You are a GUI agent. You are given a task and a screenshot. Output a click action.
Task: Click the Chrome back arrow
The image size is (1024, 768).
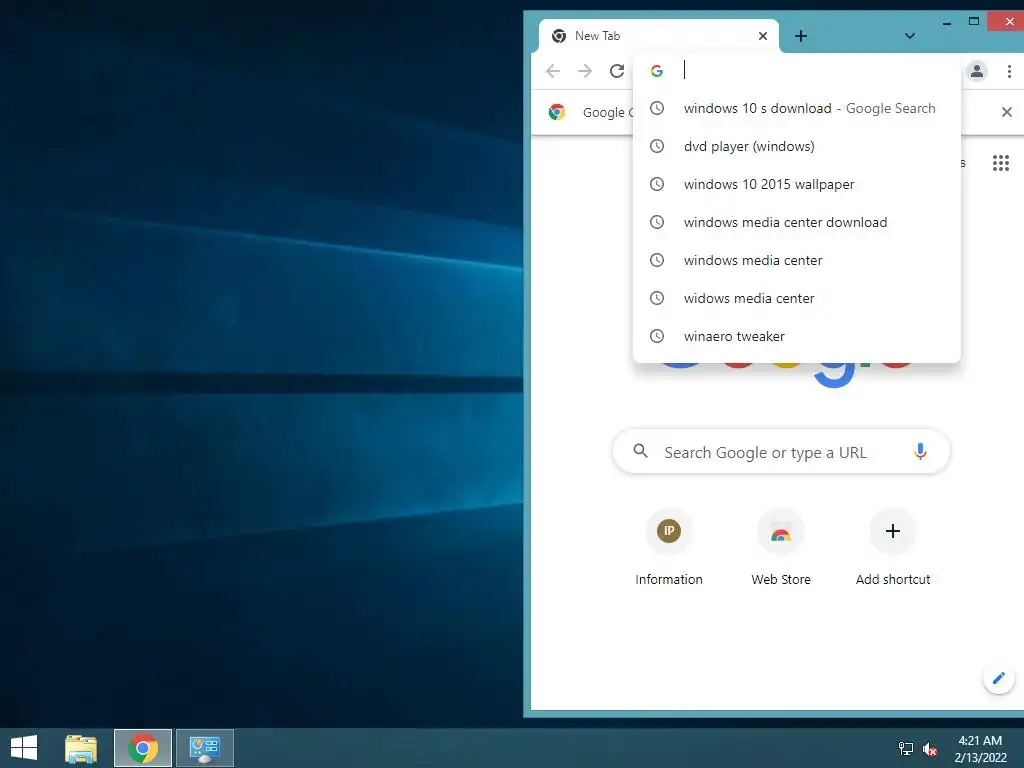(x=553, y=71)
